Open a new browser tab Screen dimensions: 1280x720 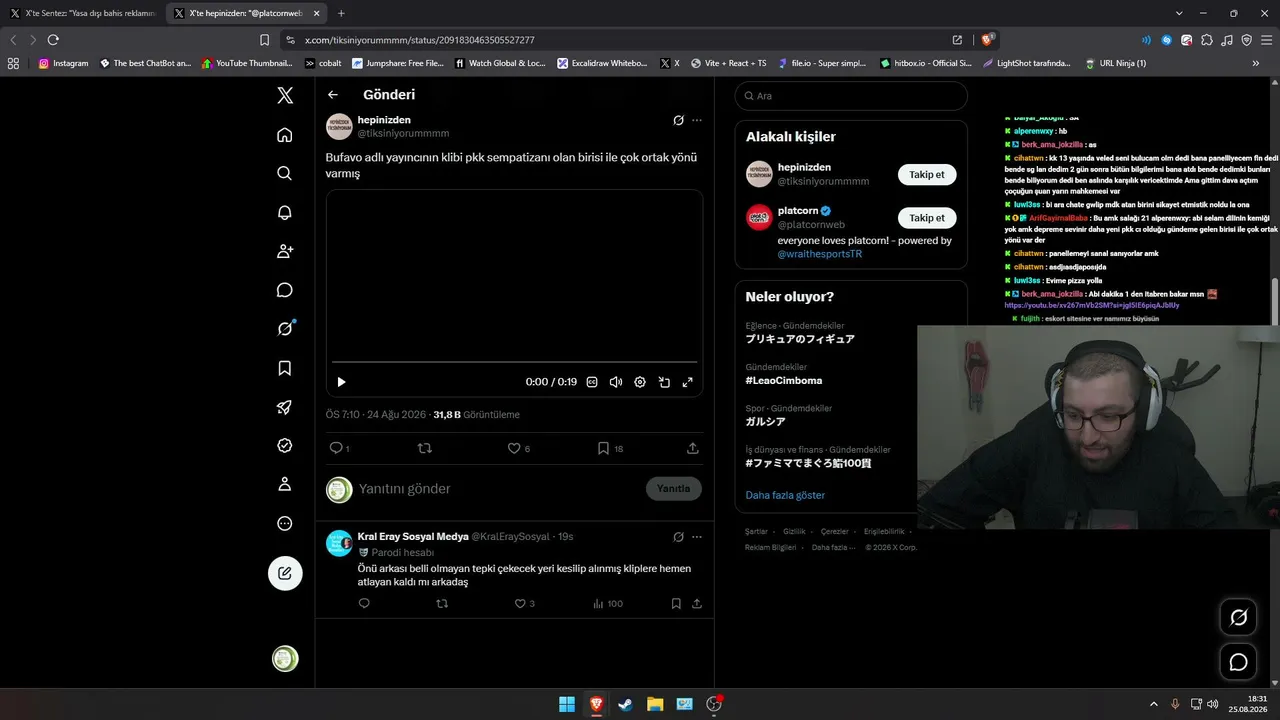point(341,13)
